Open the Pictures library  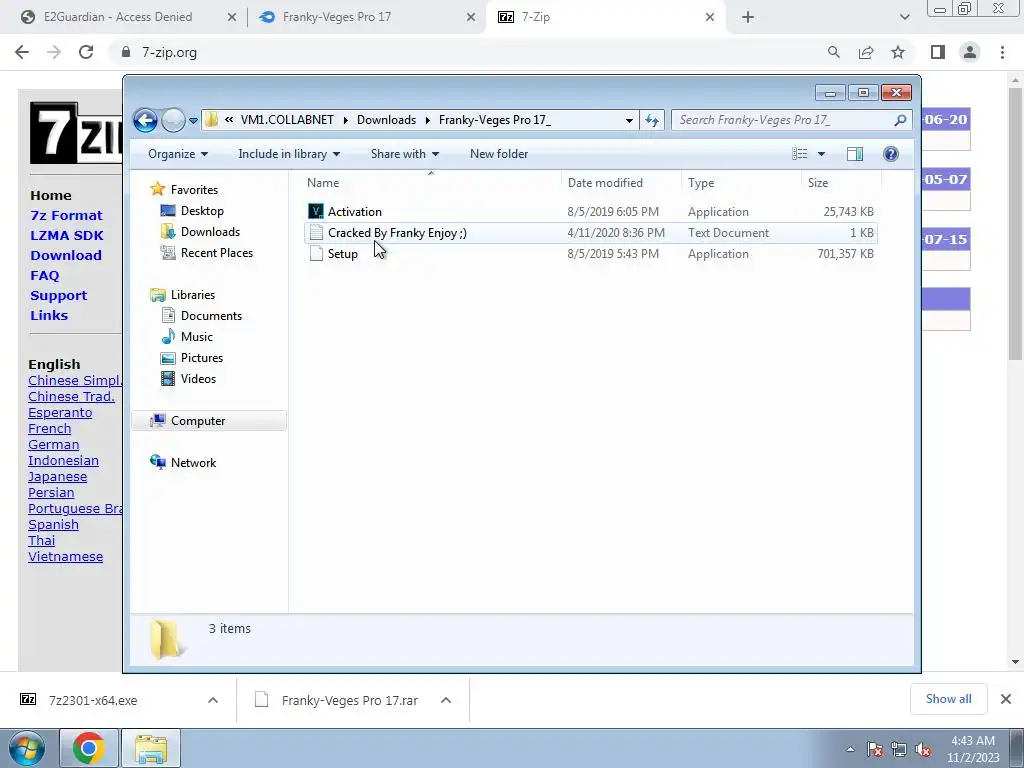pyautogui.click(x=202, y=358)
